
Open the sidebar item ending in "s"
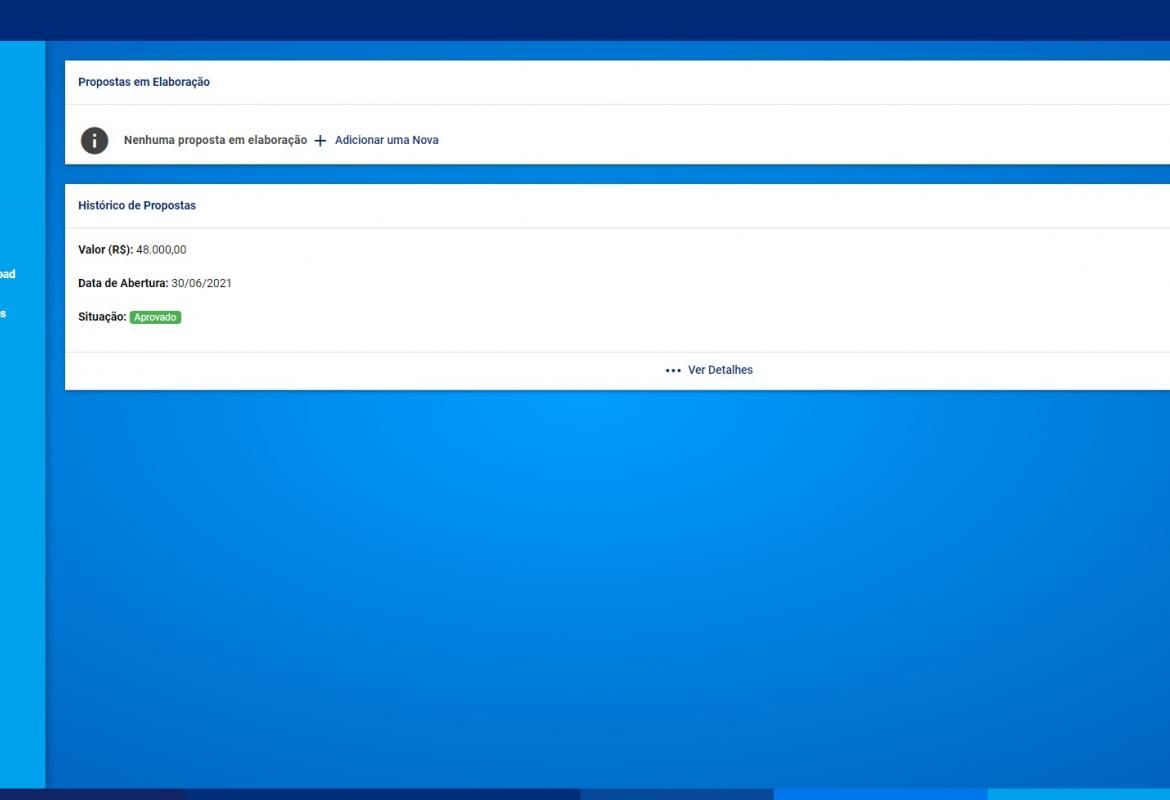pos(4,313)
